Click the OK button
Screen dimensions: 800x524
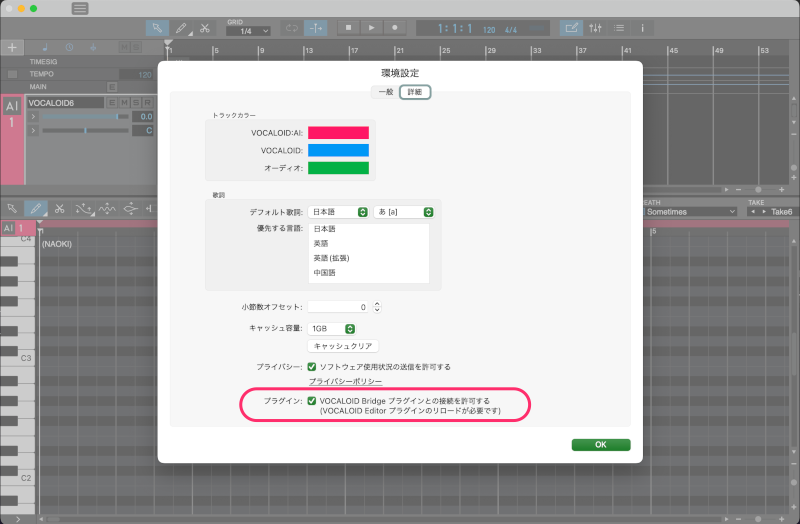[x=601, y=445]
